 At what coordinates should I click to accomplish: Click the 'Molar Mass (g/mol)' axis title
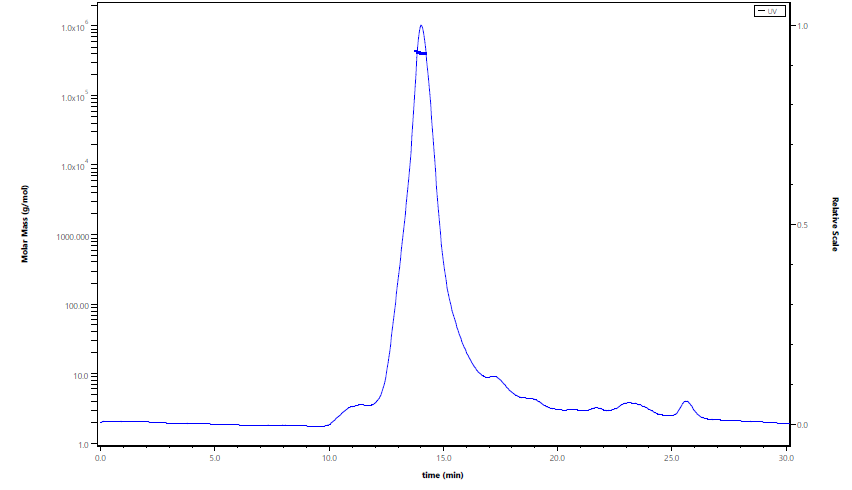tap(24, 224)
